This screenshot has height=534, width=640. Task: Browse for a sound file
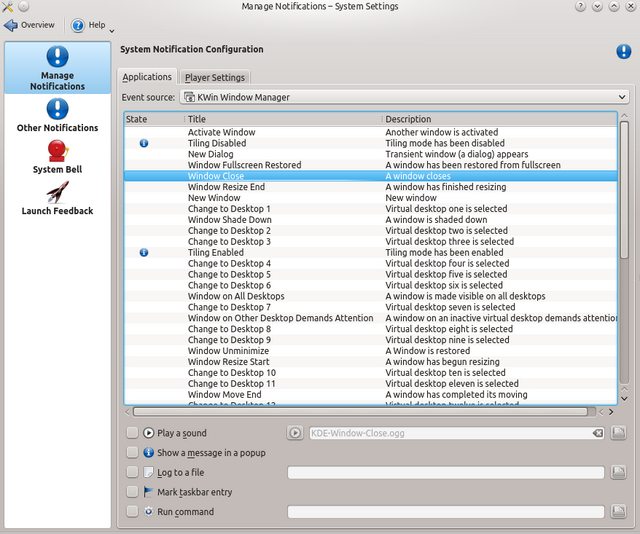tap(618, 433)
